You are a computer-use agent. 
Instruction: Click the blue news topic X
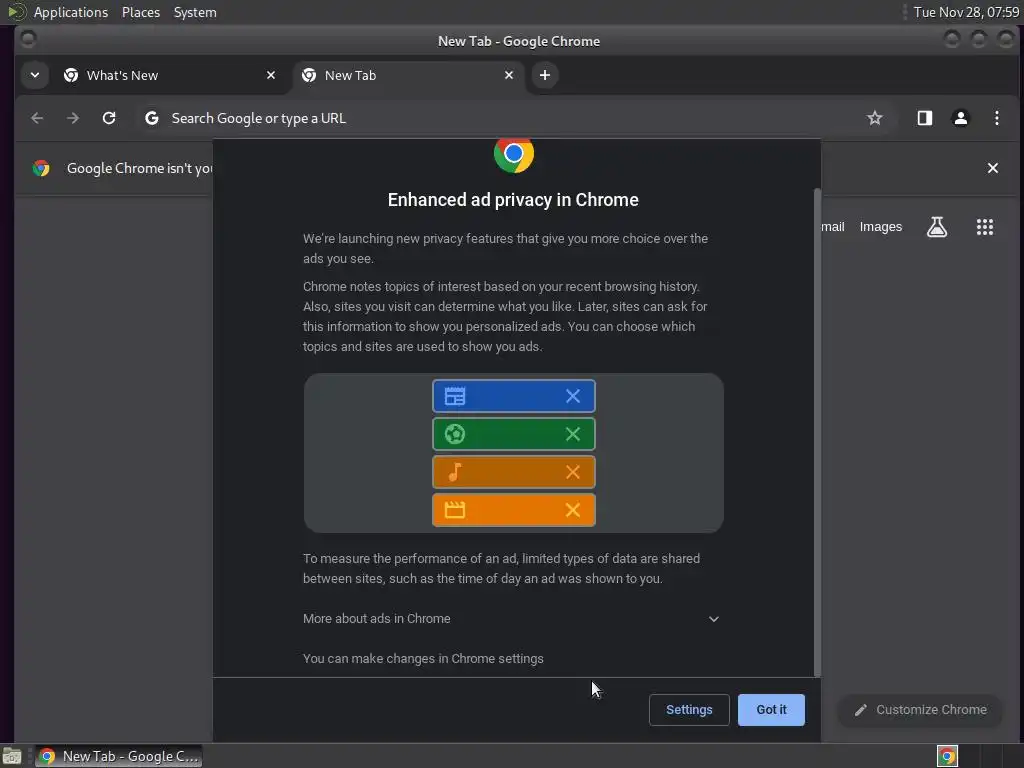coord(573,396)
